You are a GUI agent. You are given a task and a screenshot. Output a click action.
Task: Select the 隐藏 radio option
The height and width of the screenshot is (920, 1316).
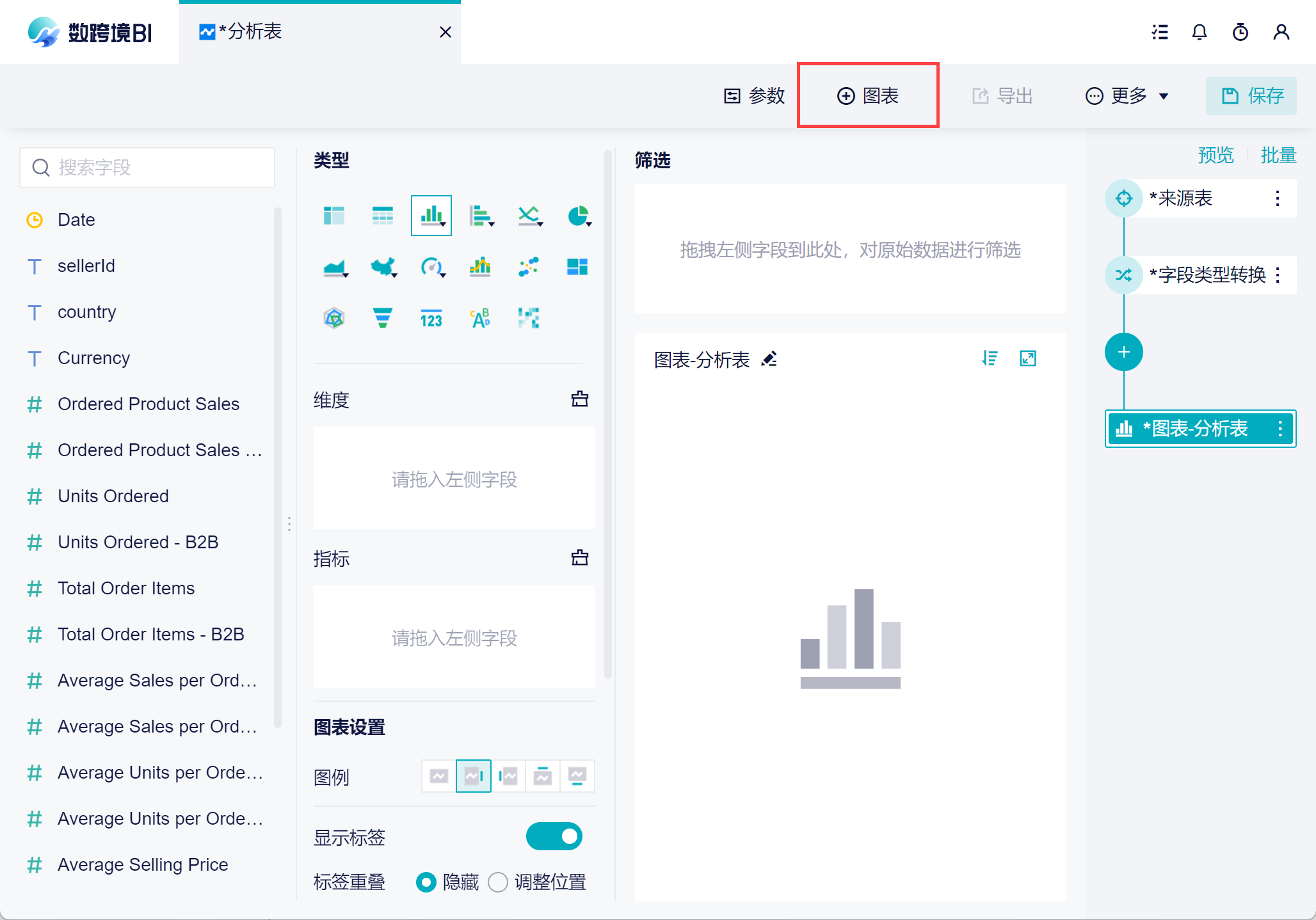[426, 882]
